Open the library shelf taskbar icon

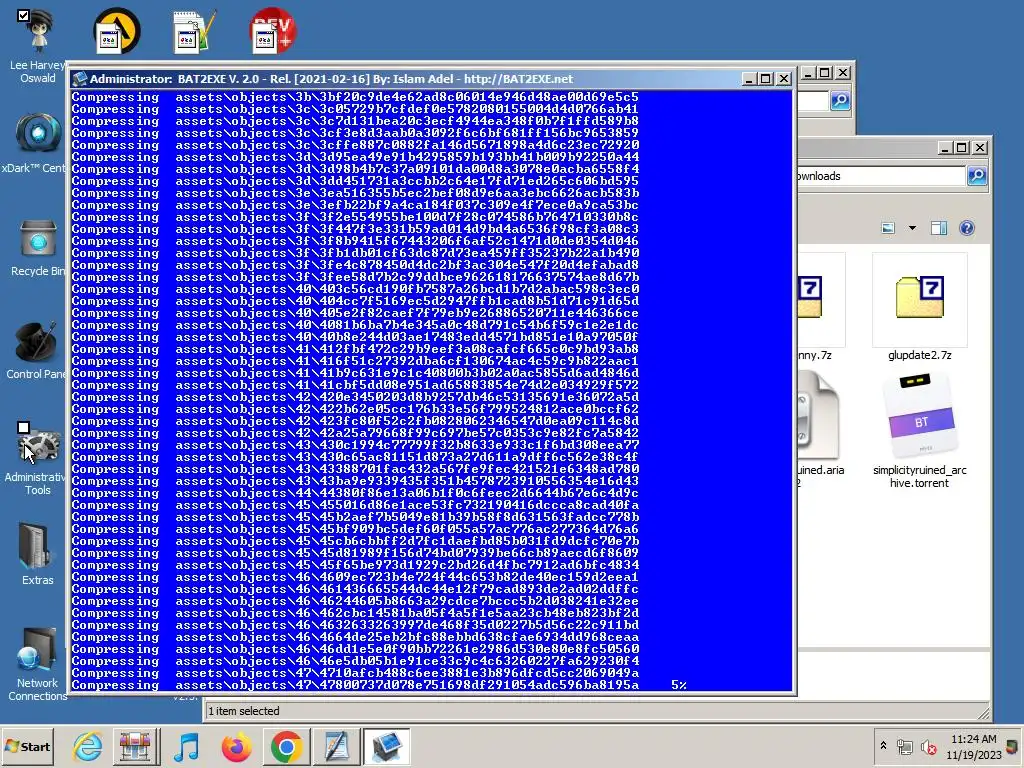135,746
